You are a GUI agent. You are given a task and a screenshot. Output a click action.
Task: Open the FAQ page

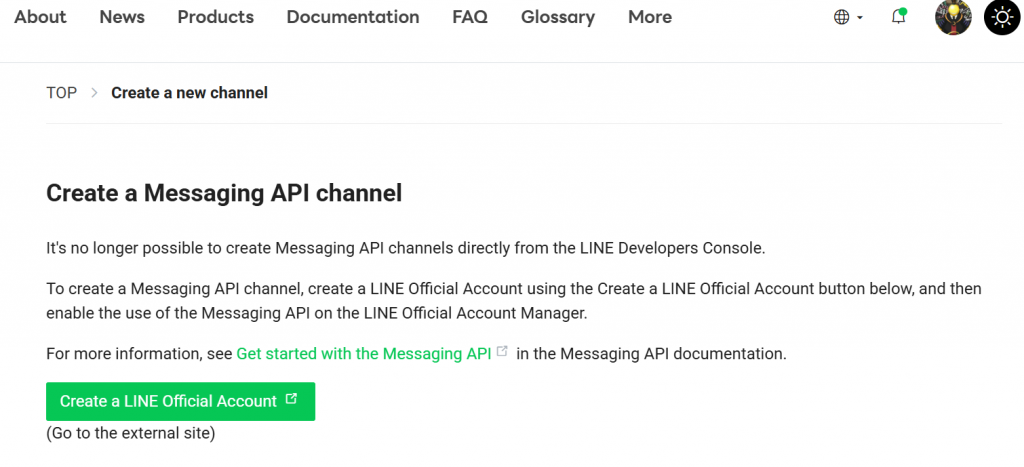(470, 17)
